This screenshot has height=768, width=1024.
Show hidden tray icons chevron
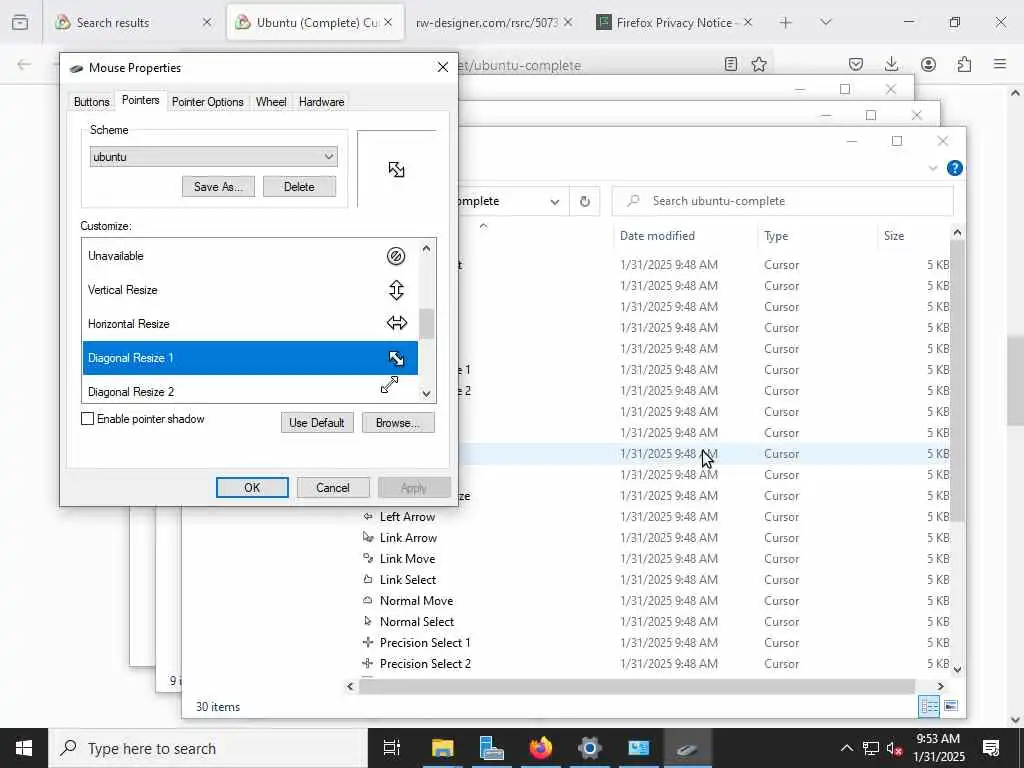(x=846, y=748)
